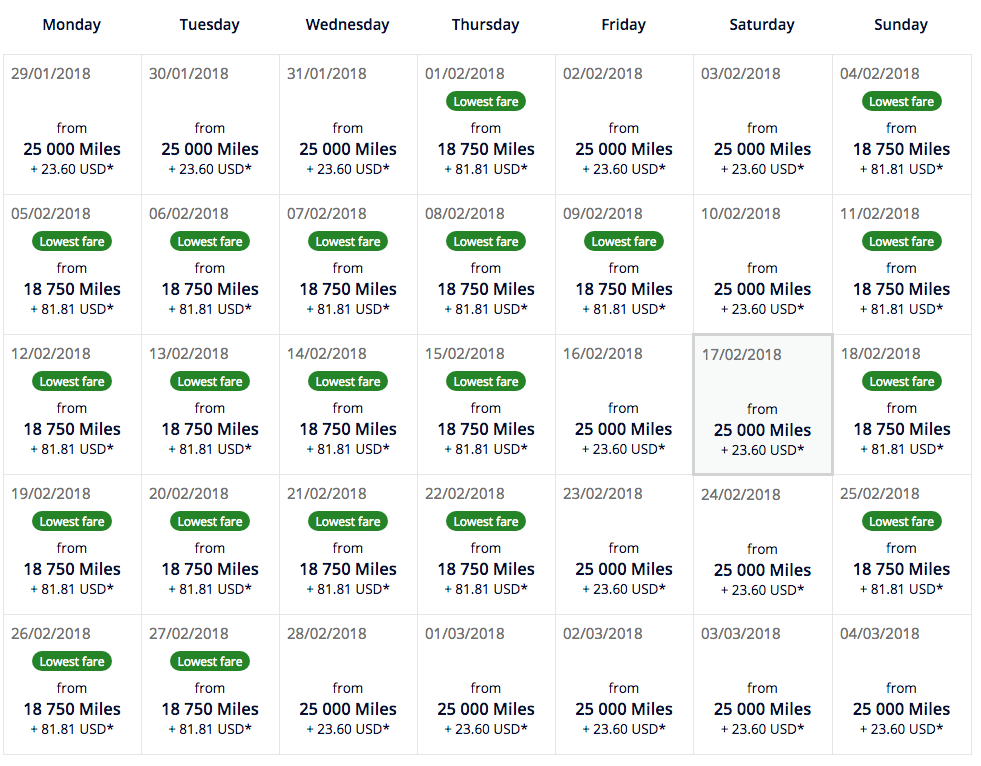Select the 18 750 Miles price on 13/02/2018
The height and width of the screenshot is (766, 981).
coord(210,429)
